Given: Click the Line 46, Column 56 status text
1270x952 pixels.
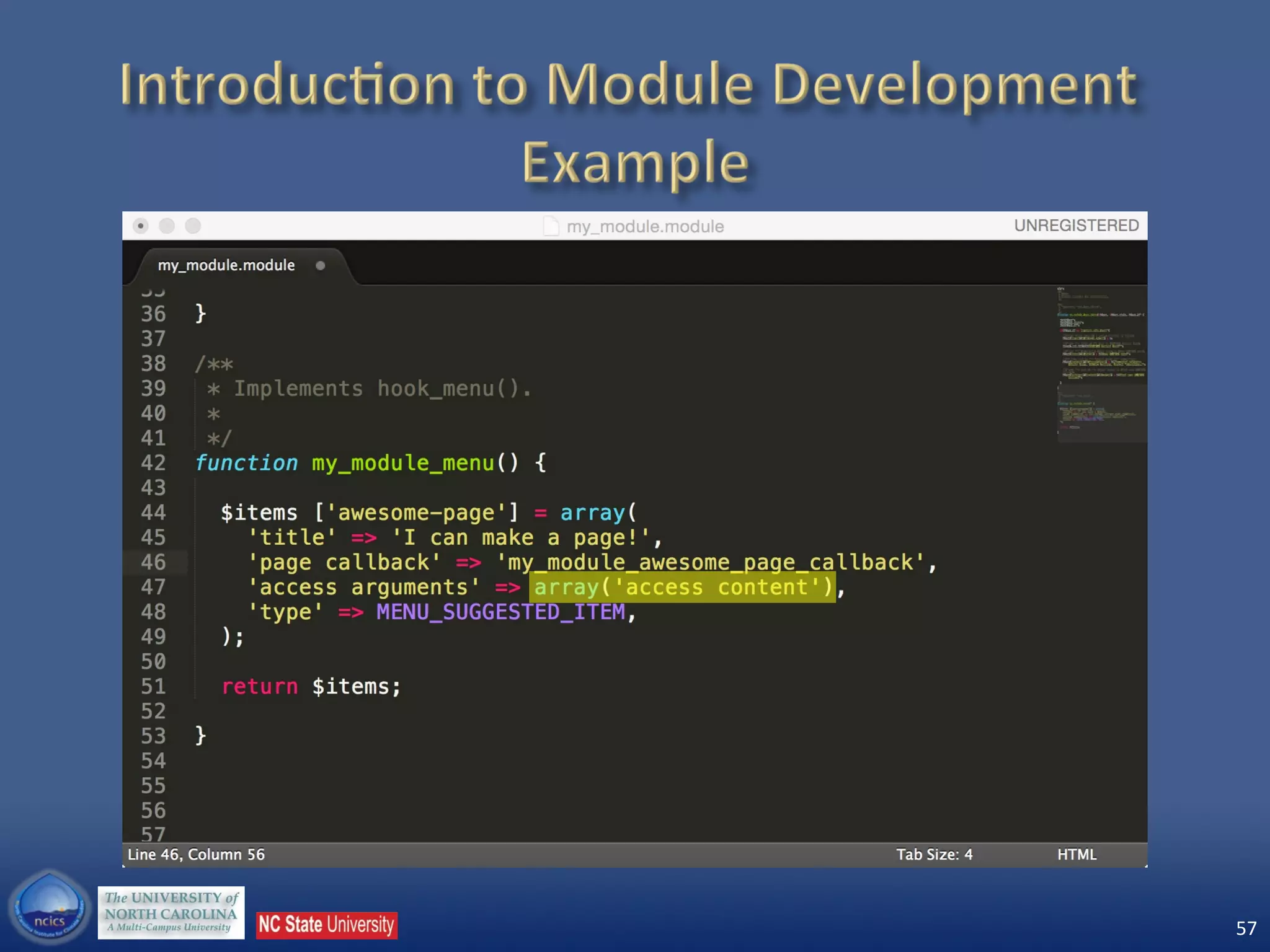Looking at the screenshot, I should [x=196, y=855].
